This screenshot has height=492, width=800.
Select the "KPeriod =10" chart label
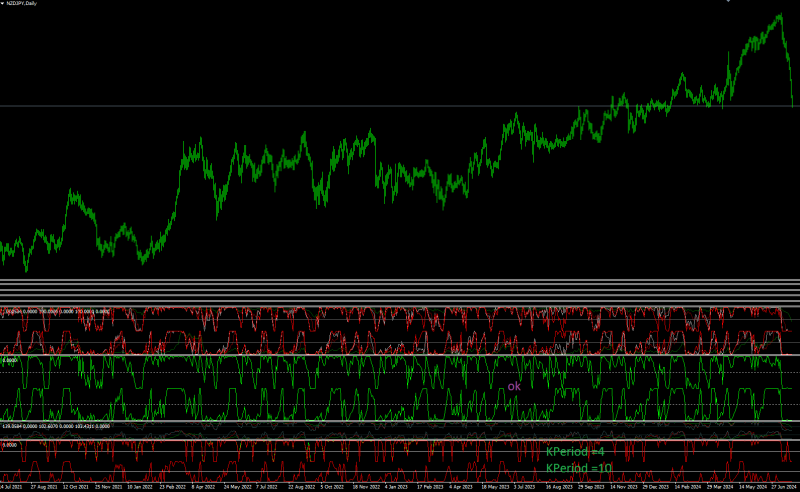579,468
